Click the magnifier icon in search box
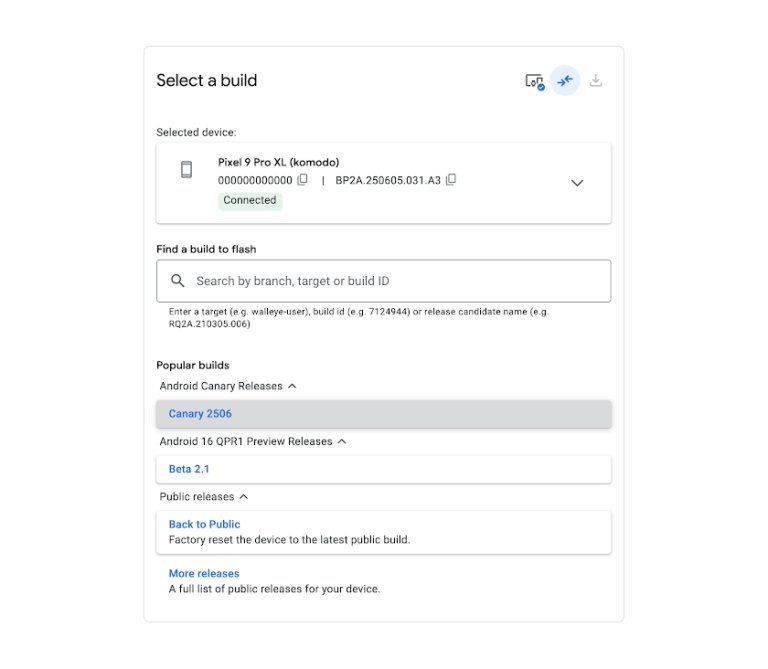This screenshot has width=768, height=669. click(x=178, y=281)
